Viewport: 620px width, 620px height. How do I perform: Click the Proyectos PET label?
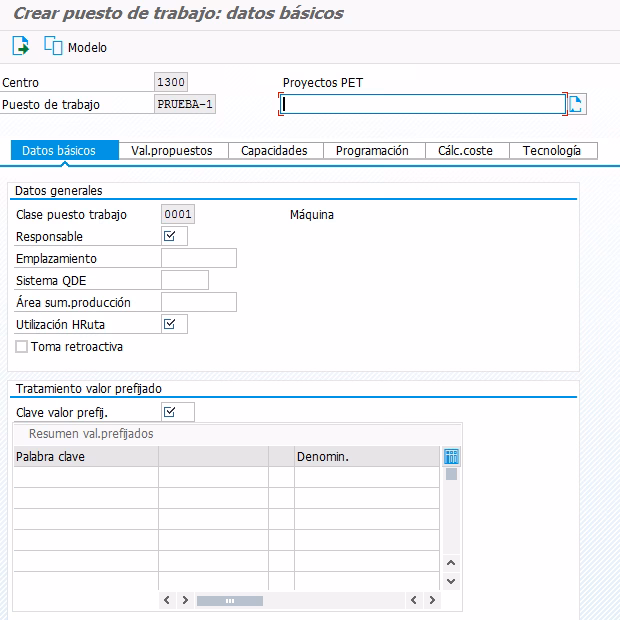pyautogui.click(x=323, y=83)
